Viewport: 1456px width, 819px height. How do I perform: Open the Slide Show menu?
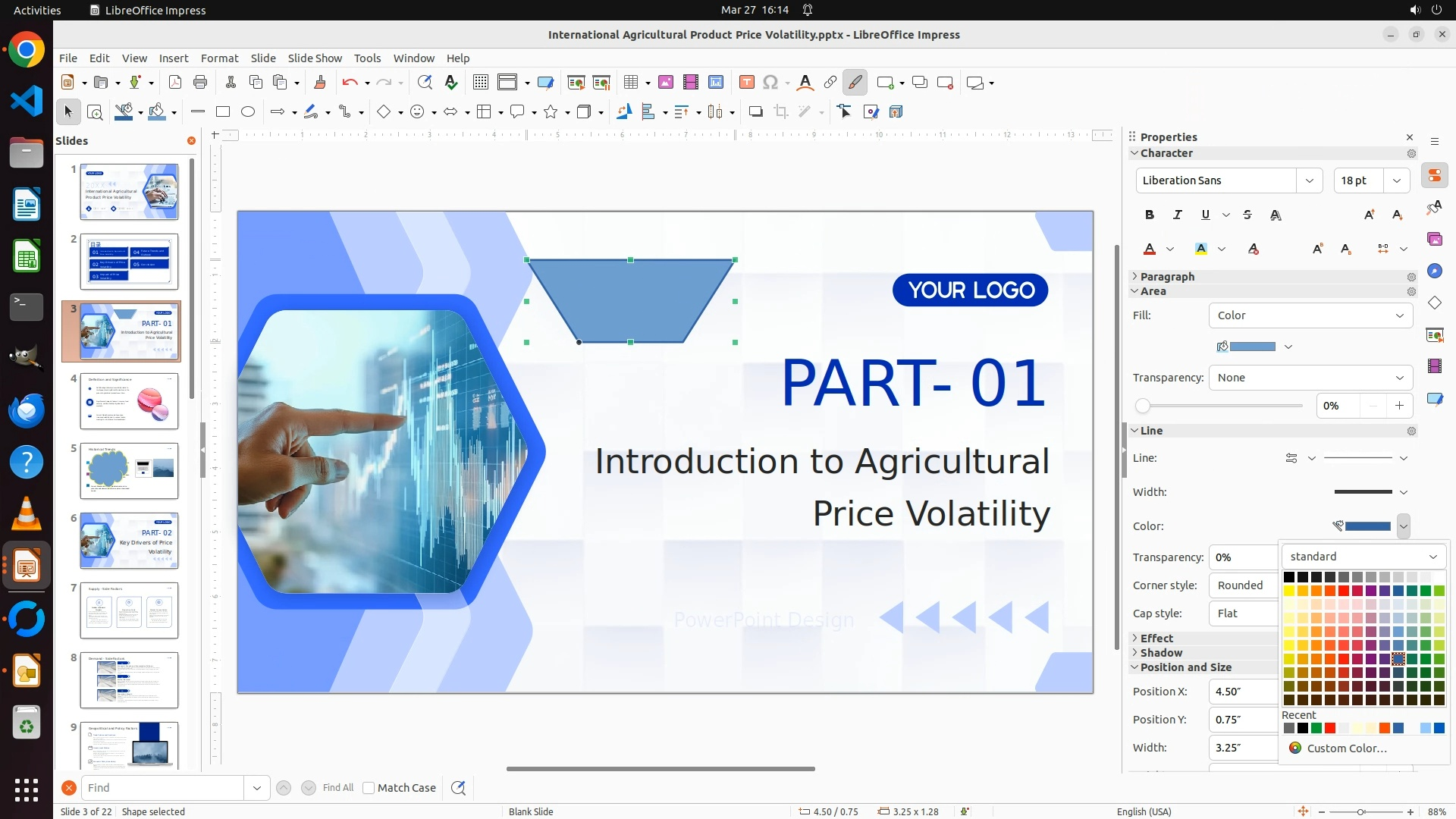(x=315, y=58)
